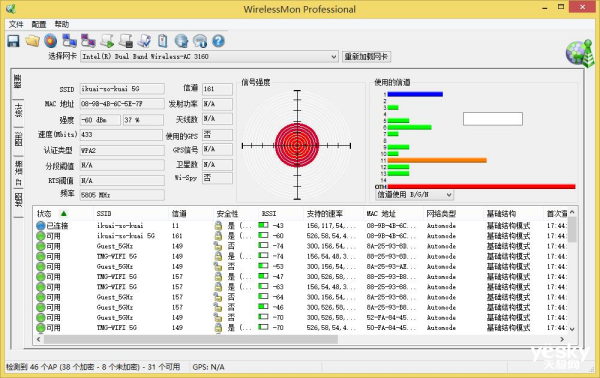Click the blue question mark help icon
This screenshot has height=378, width=600.
point(218,41)
